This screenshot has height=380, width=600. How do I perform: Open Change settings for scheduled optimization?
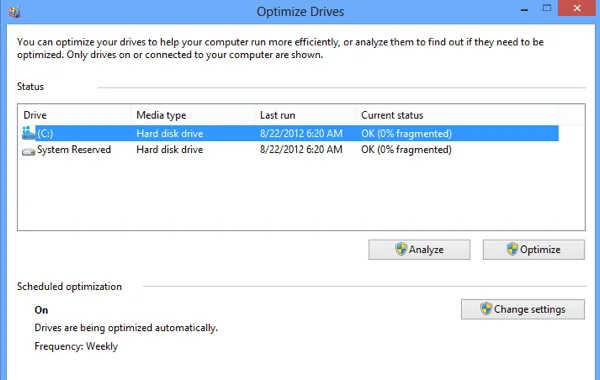pyautogui.click(x=523, y=309)
